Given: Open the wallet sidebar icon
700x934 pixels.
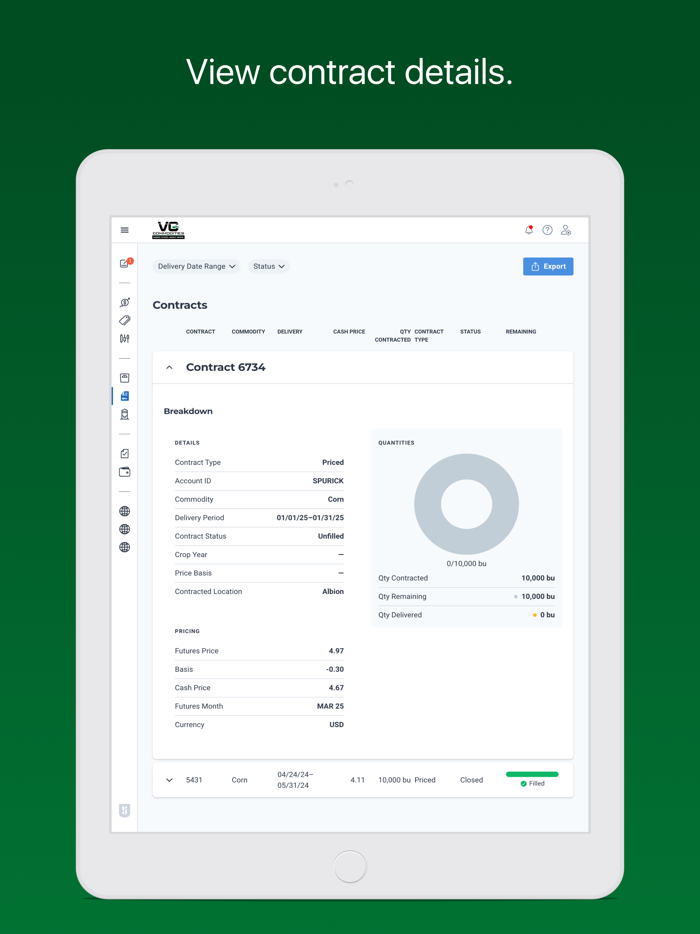Looking at the screenshot, I should click(x=125, y=472).
